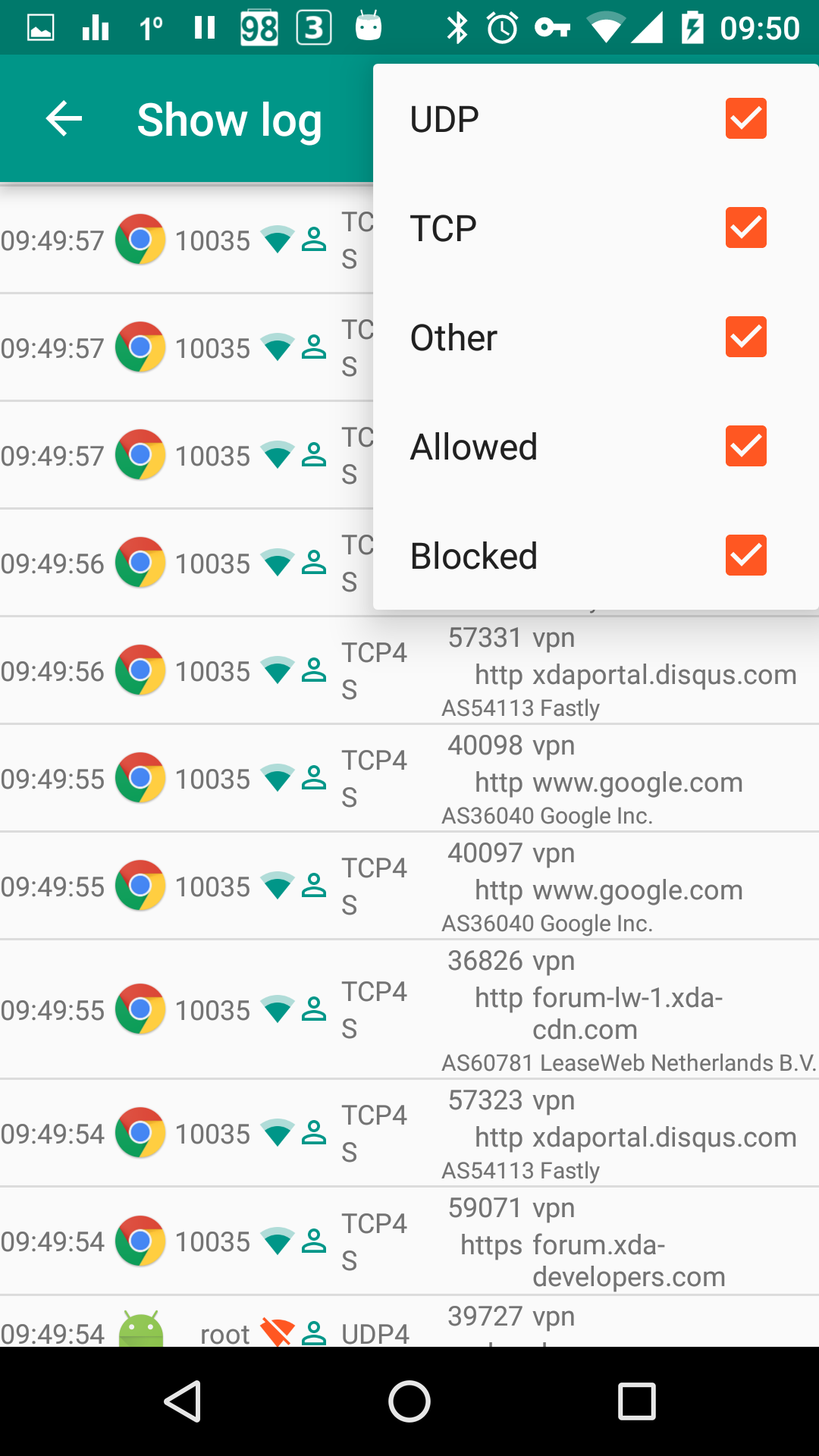Viewport: 819px width, 1456px height.
Task: Select the Allowed menu entry label
Action: point(474,447)
